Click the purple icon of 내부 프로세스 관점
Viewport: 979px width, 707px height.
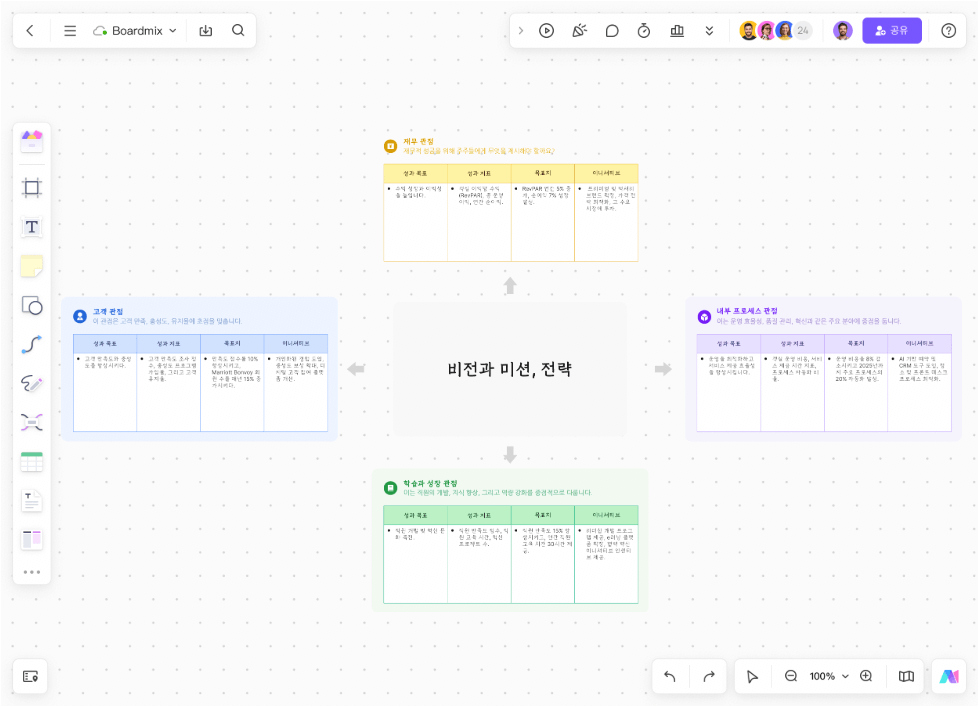pos(704,317)
